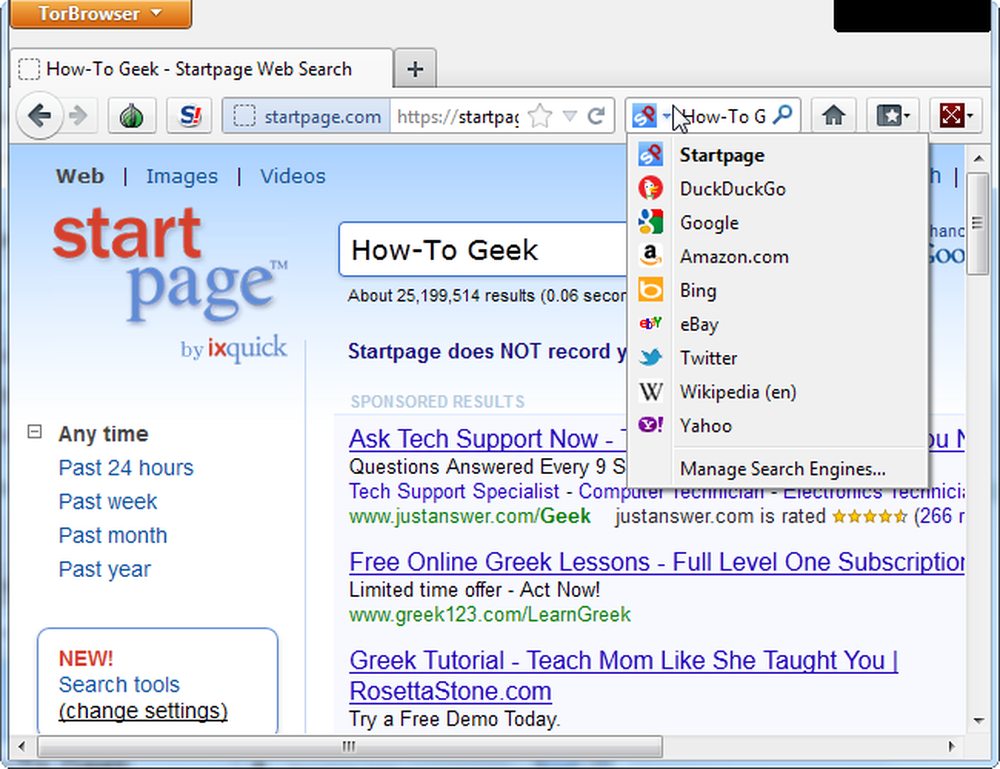
Task: Go back with the back arrow button
Action: pyautogui.click(x=40, y=115)
